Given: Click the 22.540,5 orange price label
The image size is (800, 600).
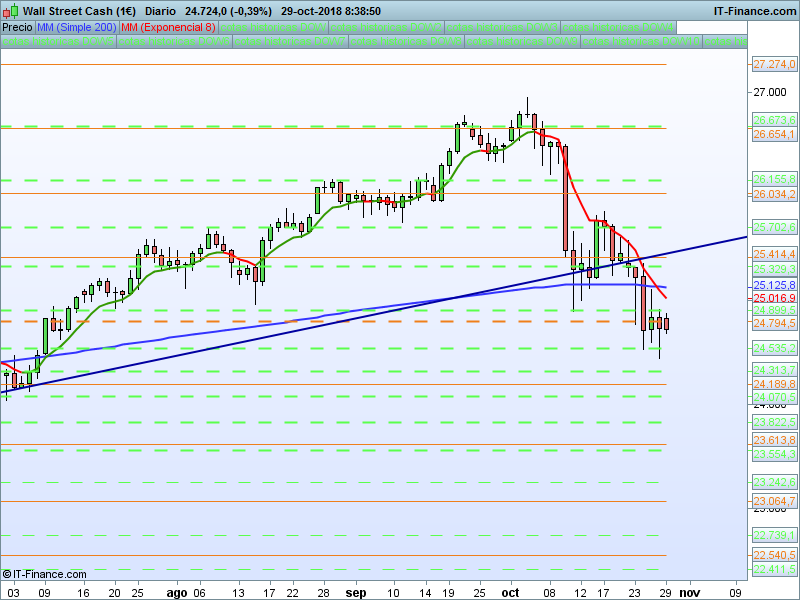Looking at the screenshot, I should [774, 555].
